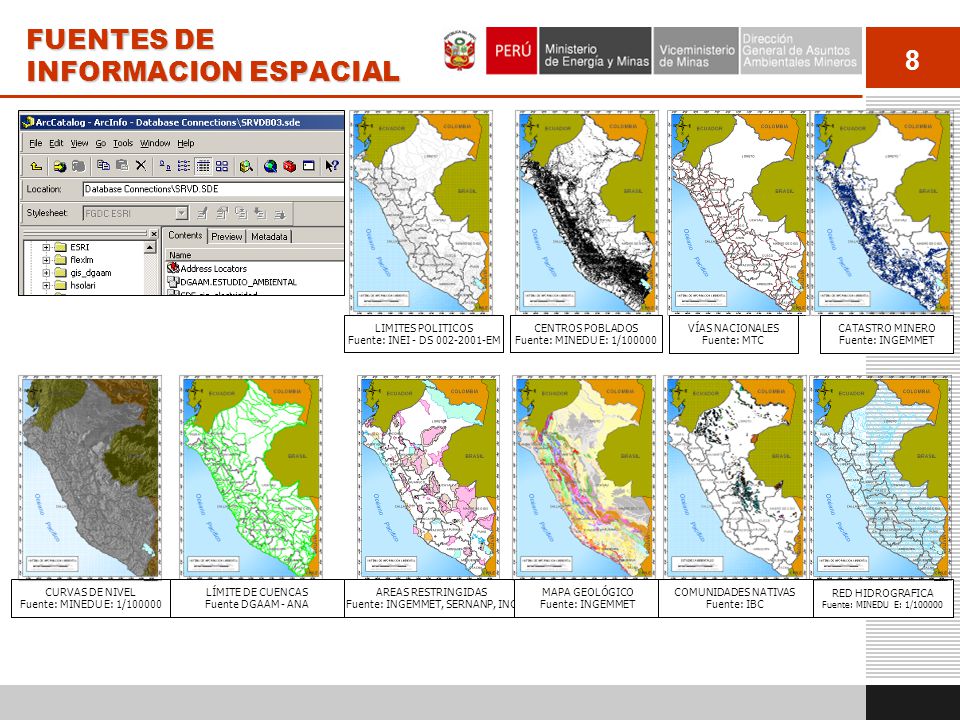Open the File menu

[36, 143]
